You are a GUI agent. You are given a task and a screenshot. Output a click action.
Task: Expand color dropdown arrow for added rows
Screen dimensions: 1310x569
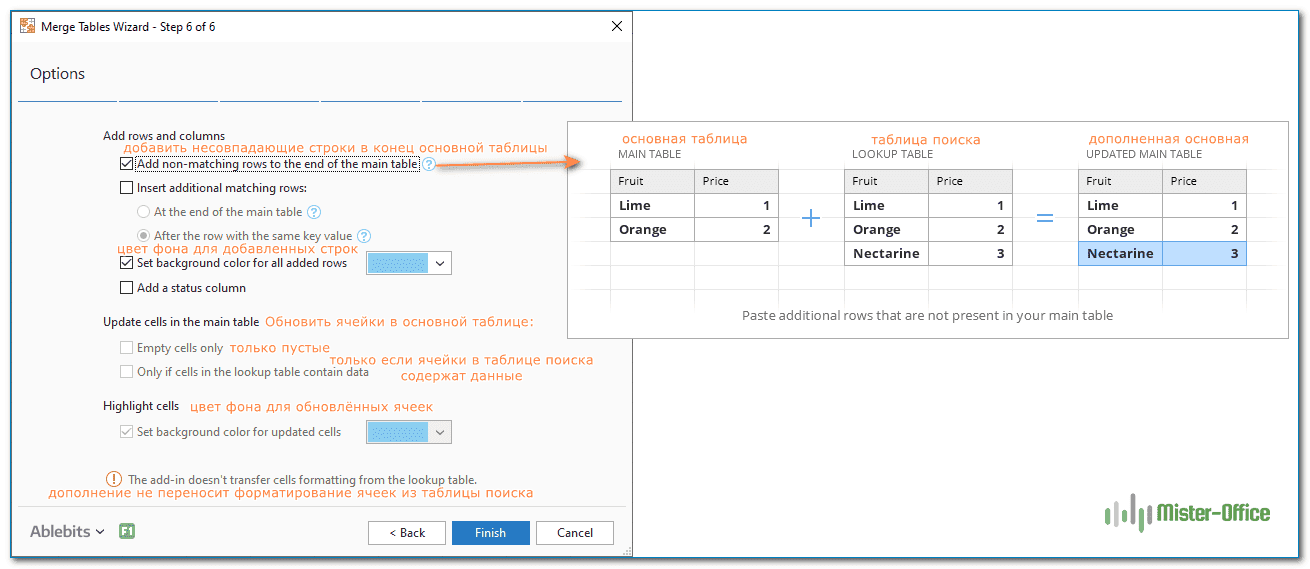(441, 263)
